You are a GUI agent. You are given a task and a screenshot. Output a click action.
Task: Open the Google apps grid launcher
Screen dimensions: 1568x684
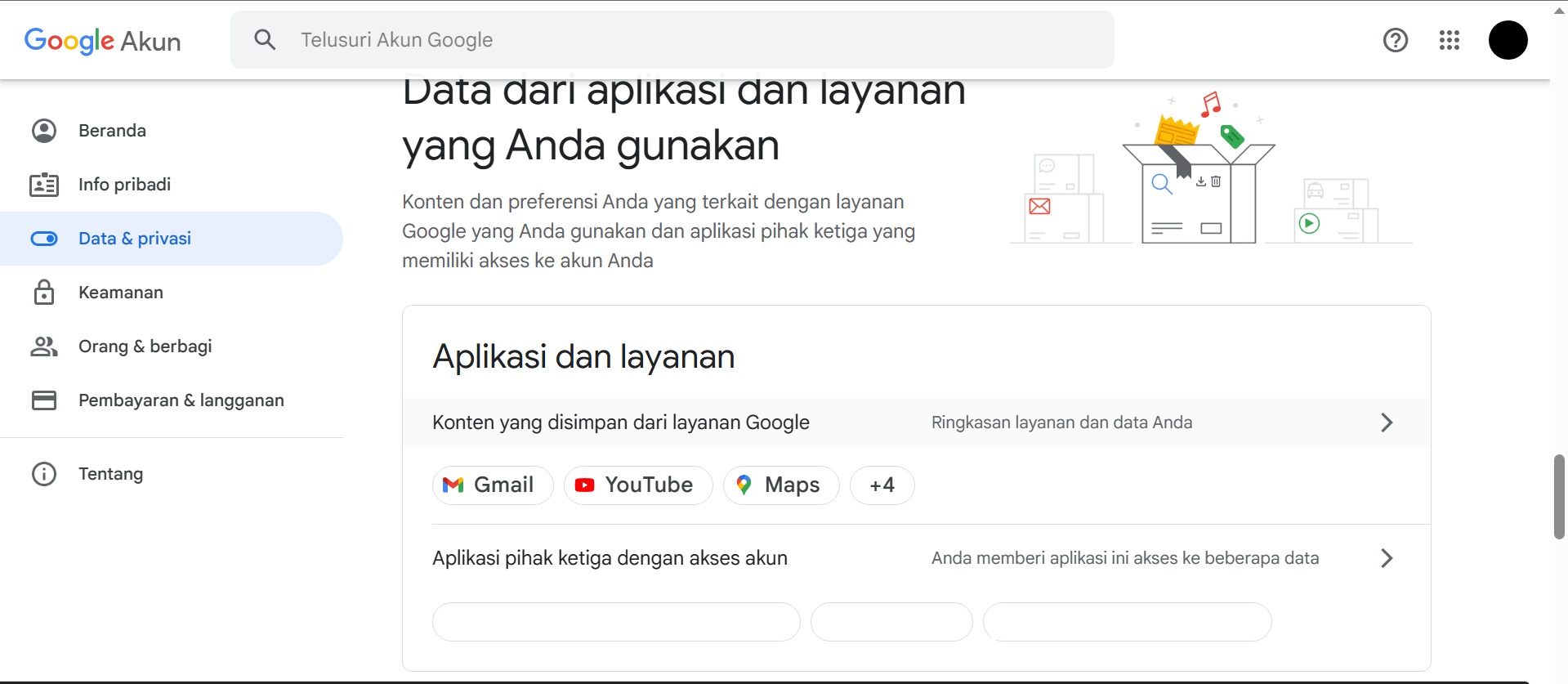coord(1449,40)
